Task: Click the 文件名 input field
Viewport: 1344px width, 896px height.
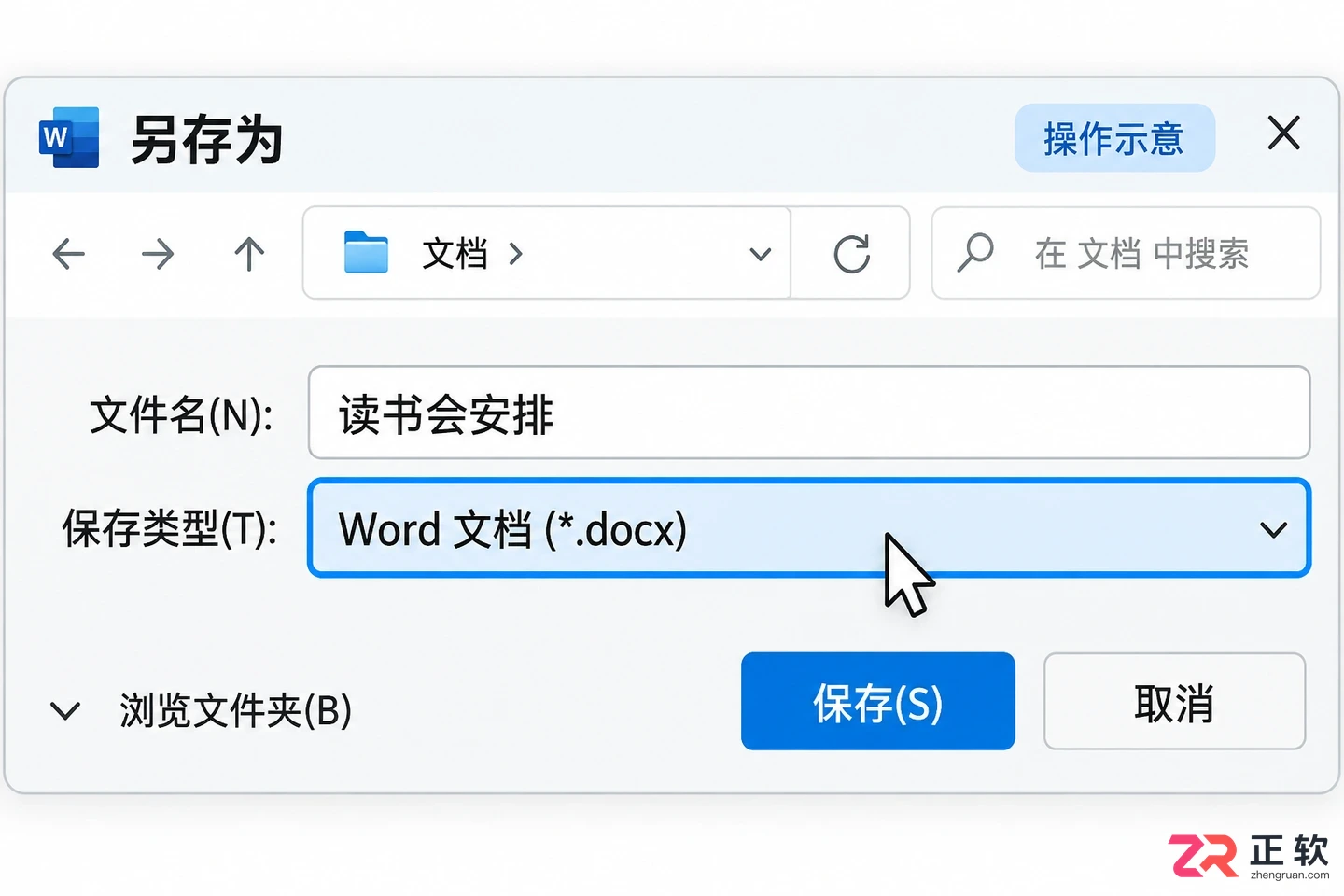Action: coord(809,413)
